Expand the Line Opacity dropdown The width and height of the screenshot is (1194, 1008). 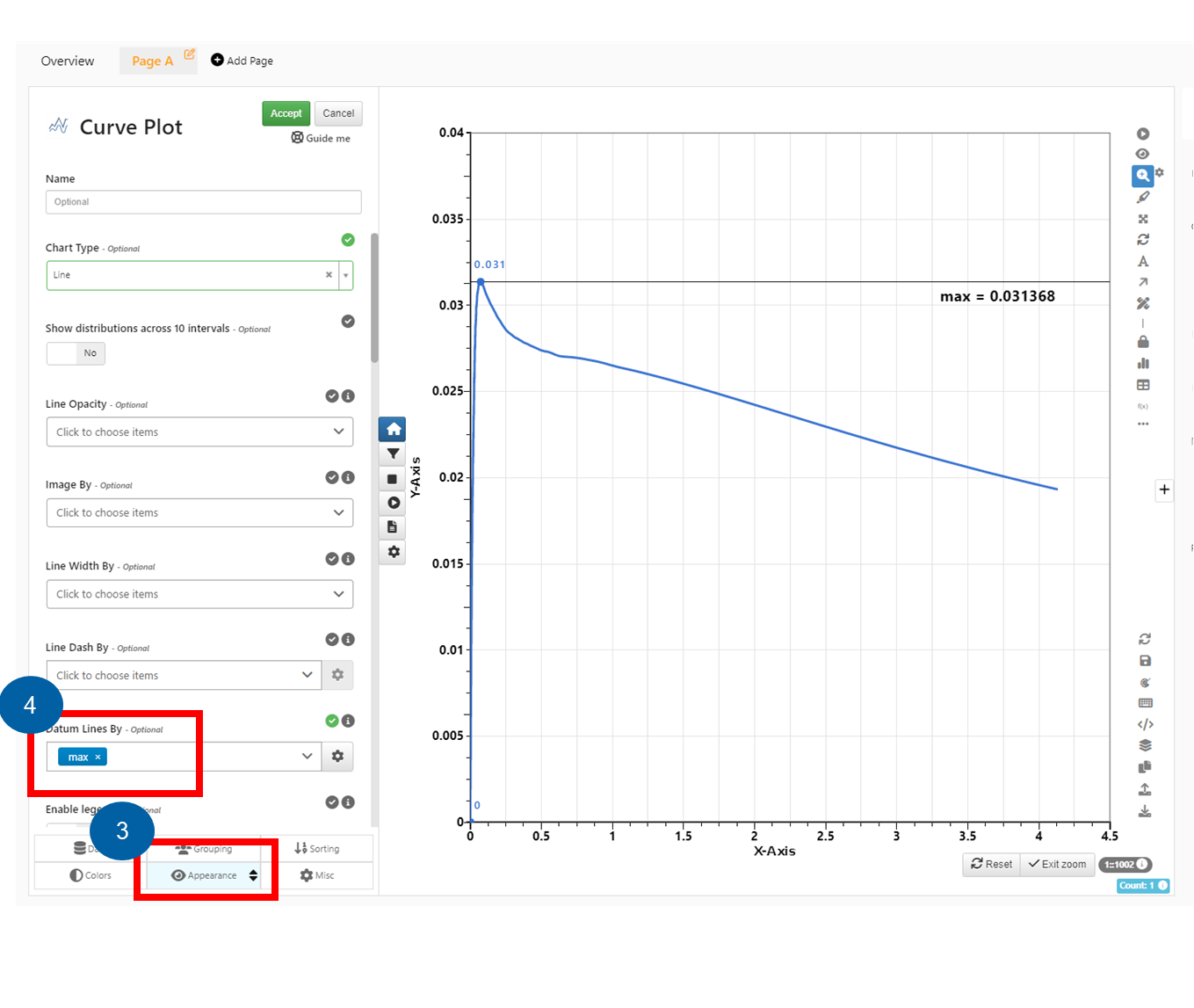click(199, 431)
